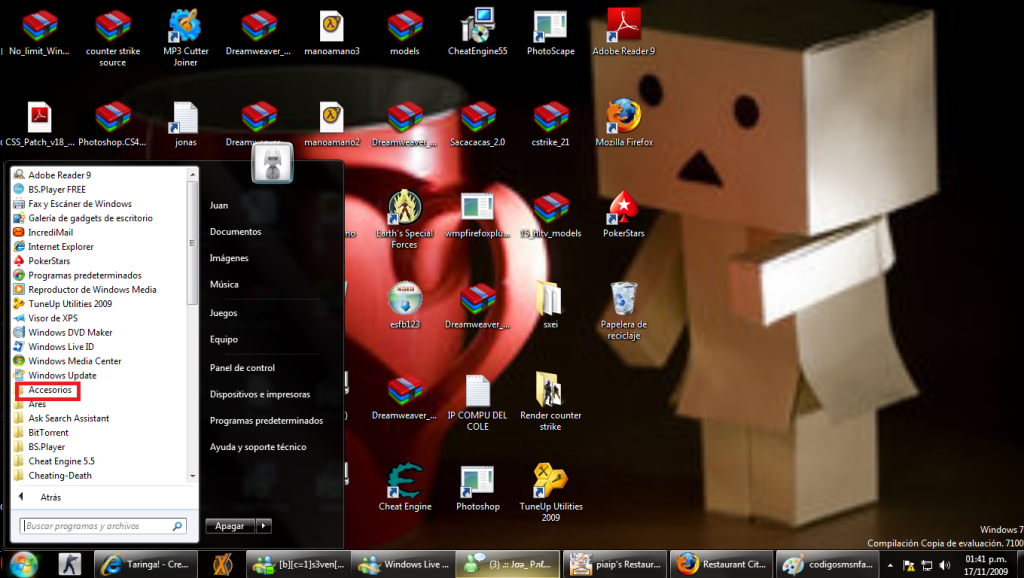Open the Render counter strike folder
The image size is (1024, 578).
click(x=551, y=401)
